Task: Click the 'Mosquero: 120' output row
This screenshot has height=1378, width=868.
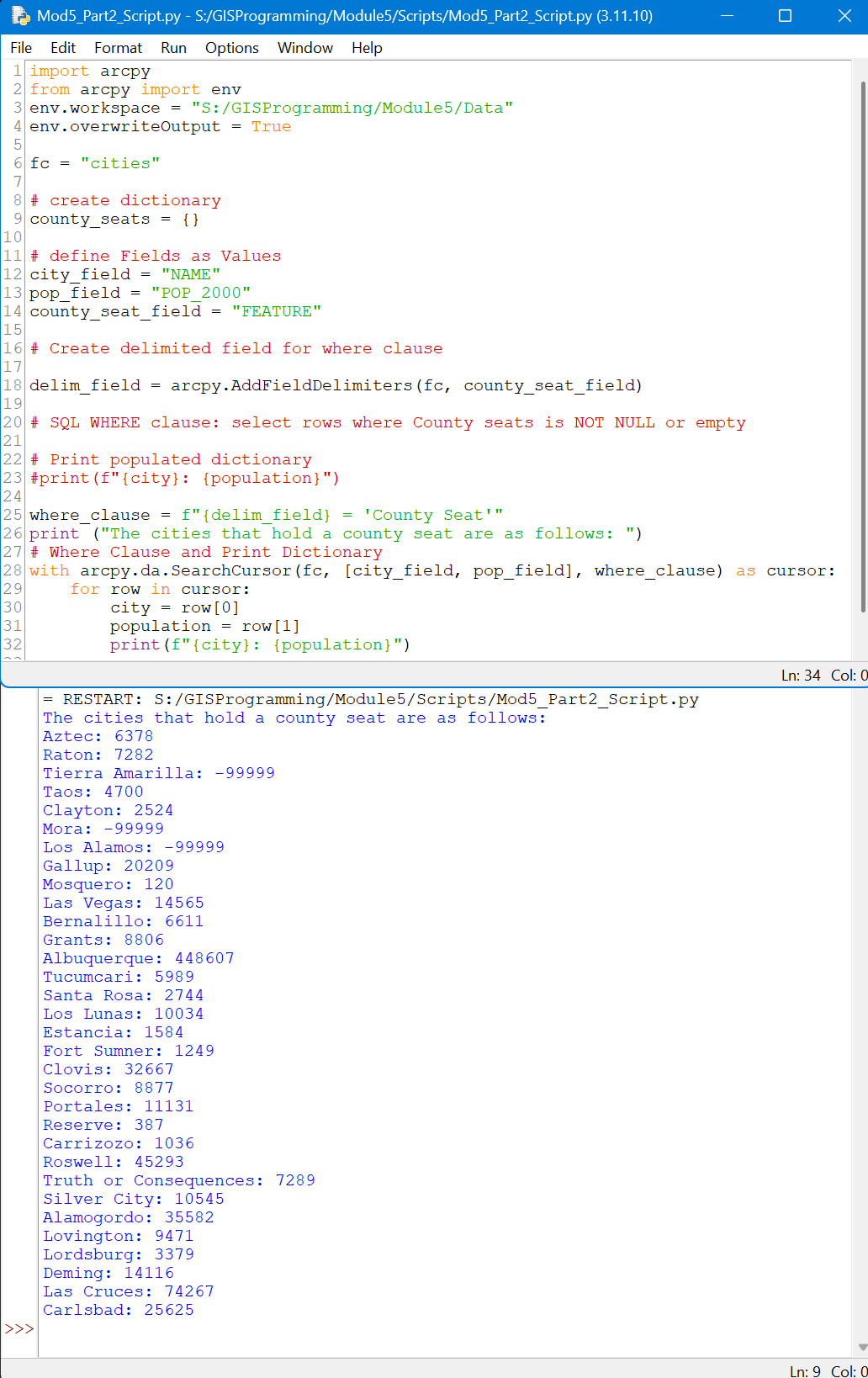Action: 108,884
